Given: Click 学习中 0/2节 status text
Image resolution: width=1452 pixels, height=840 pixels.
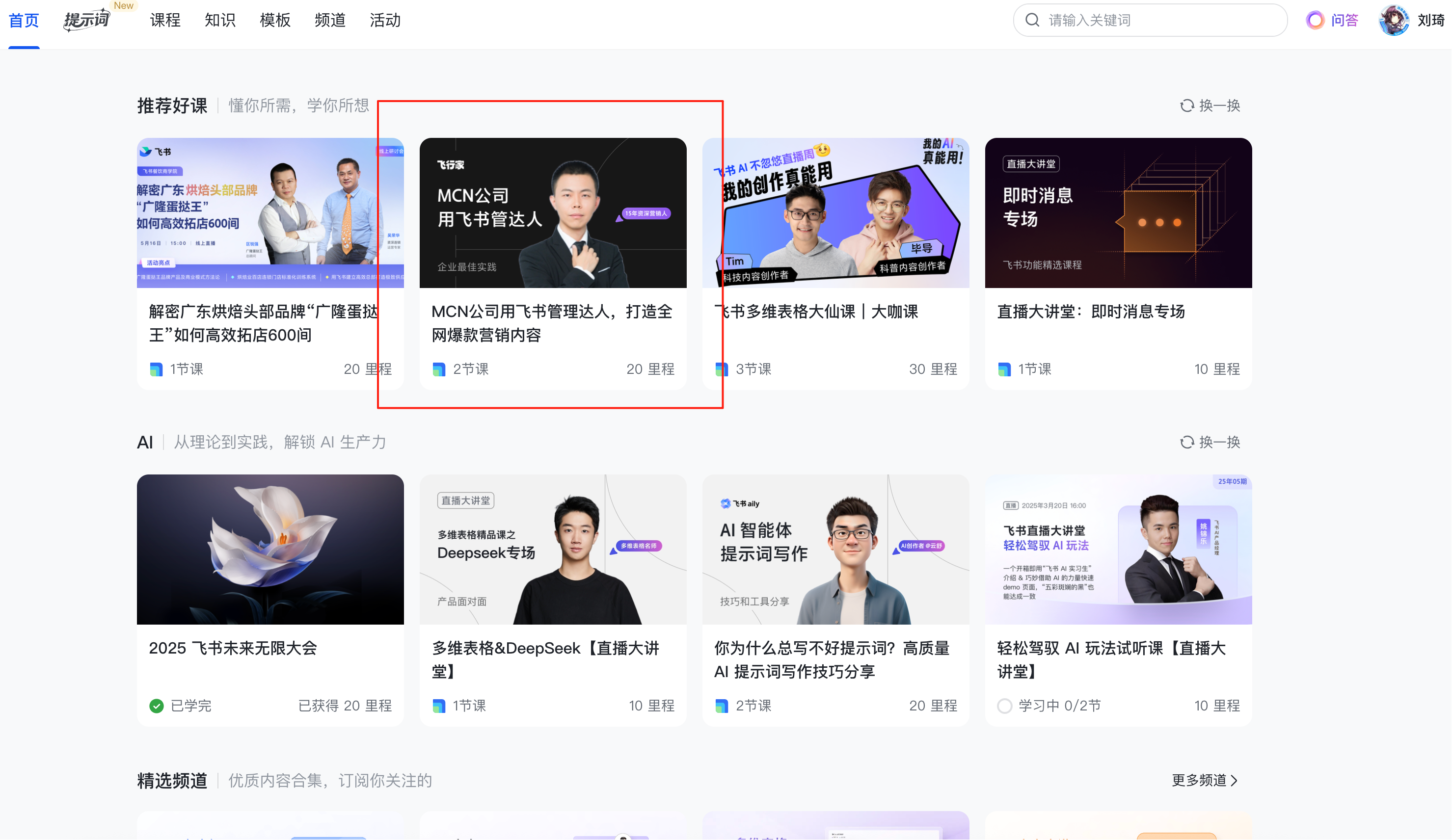Looking at the screenshot, I should [1059, 706].
